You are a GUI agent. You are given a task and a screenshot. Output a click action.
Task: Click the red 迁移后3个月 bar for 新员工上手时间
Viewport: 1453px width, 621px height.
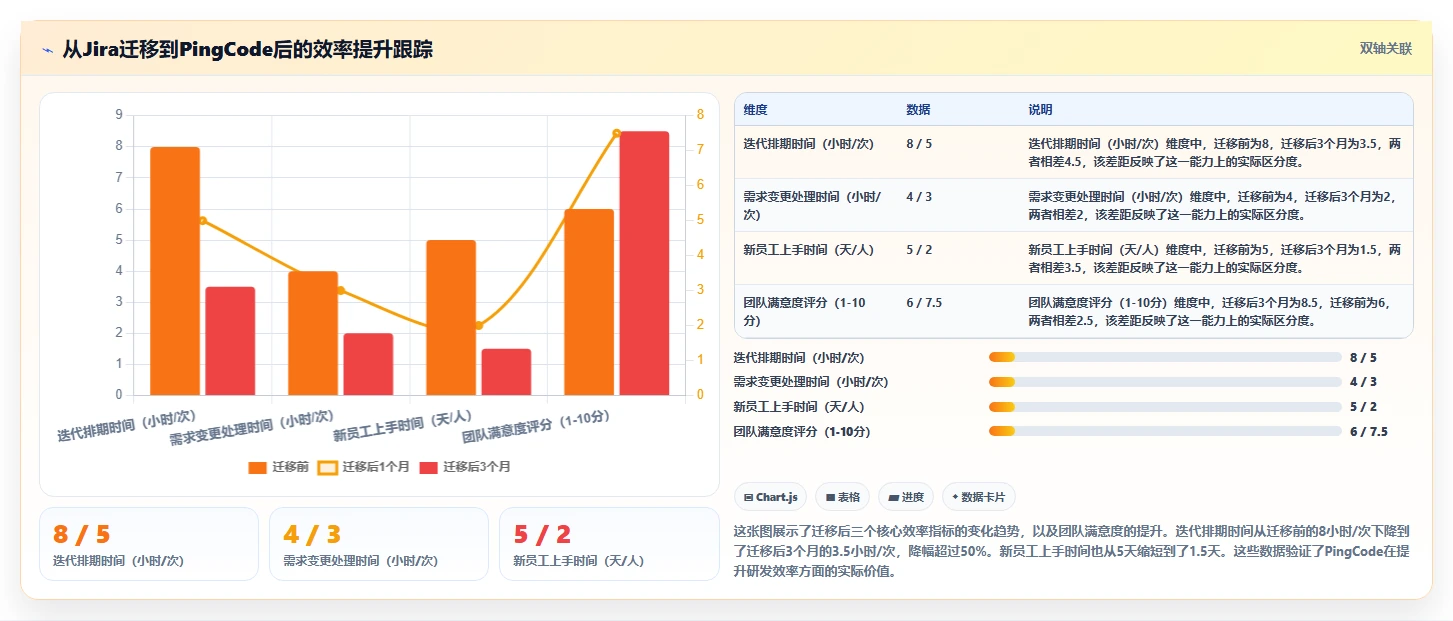[x=506, y=372]
